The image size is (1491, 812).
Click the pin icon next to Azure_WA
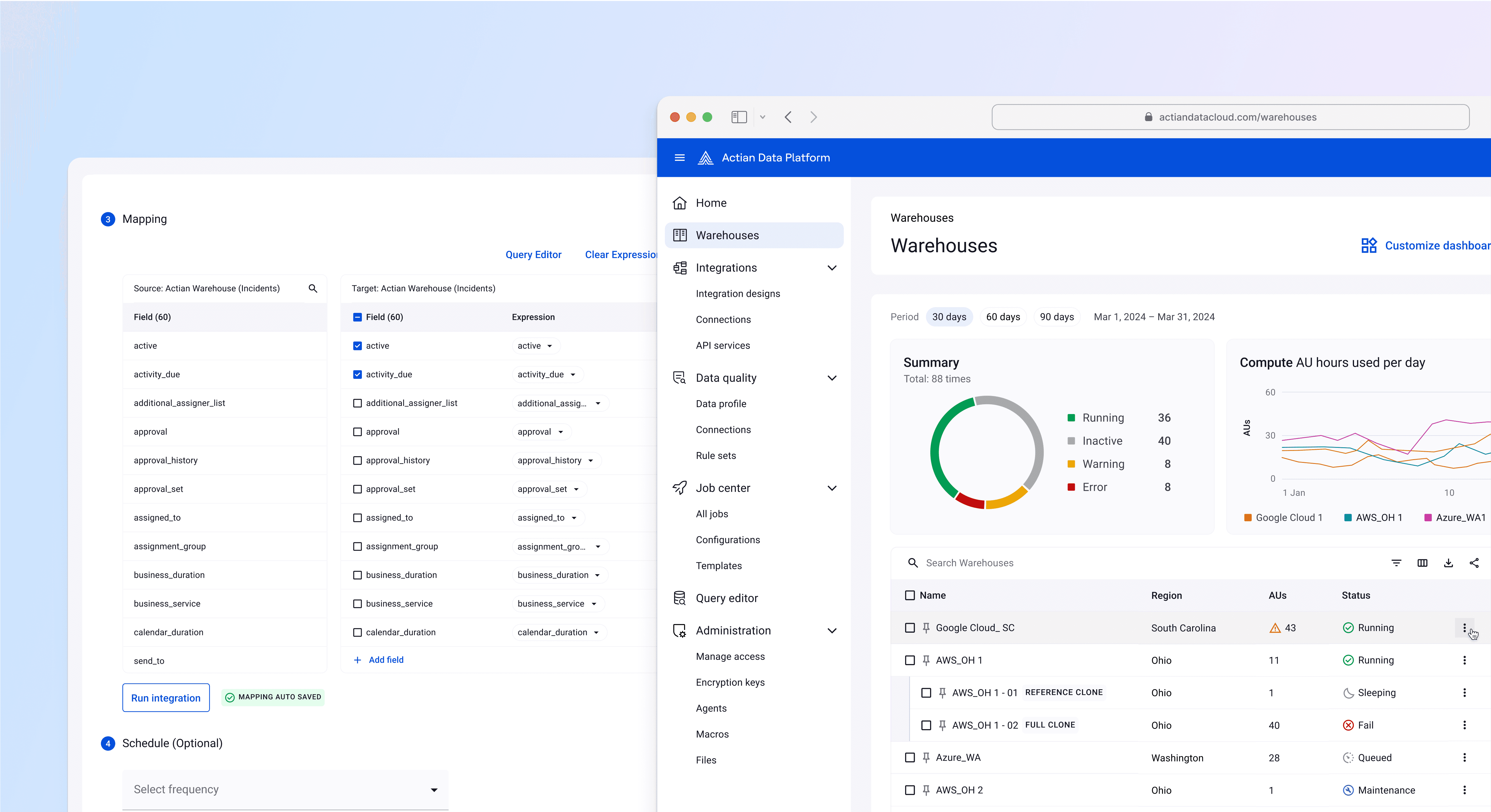pyautogui.click(x=926, y=758)
